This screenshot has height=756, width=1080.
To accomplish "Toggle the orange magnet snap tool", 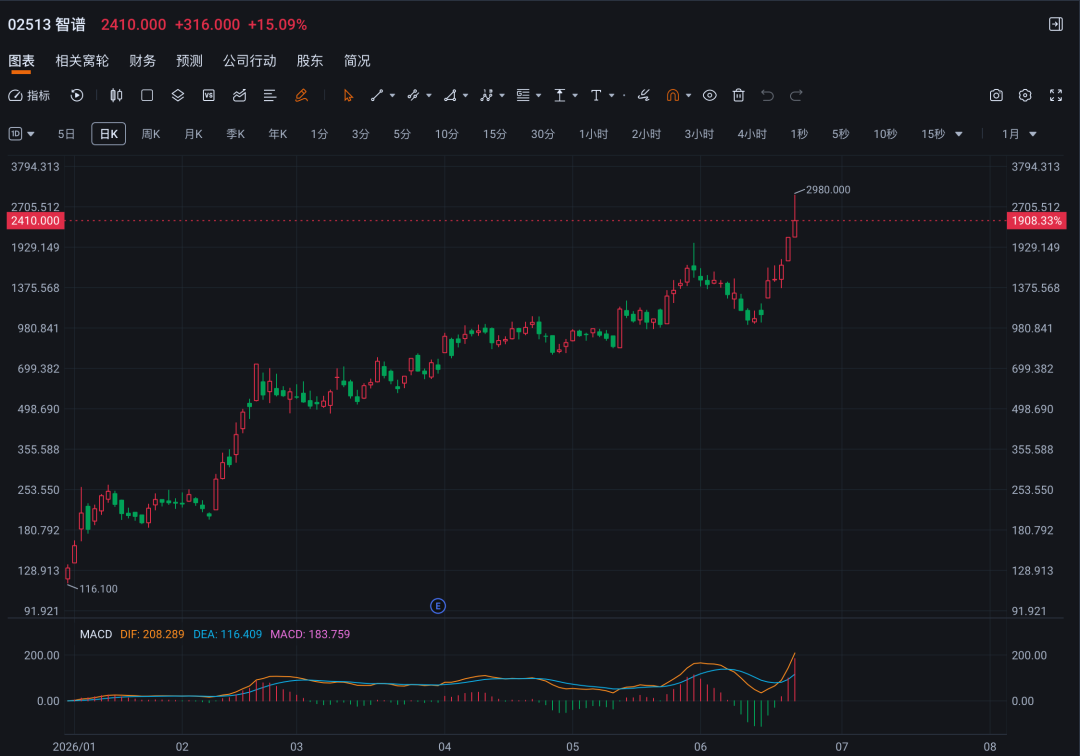I will 673,96.
